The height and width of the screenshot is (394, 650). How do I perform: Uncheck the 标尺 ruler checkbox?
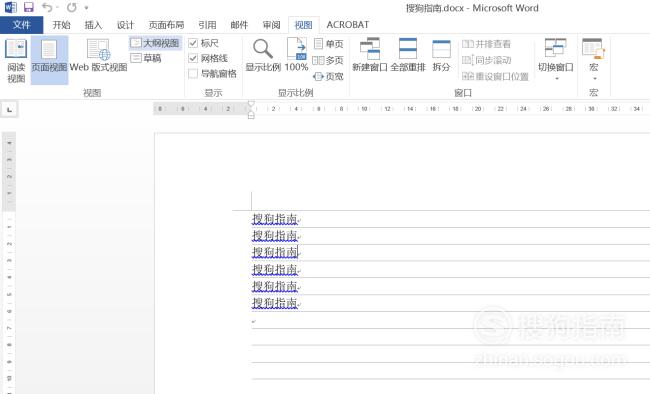pos(193,43)
